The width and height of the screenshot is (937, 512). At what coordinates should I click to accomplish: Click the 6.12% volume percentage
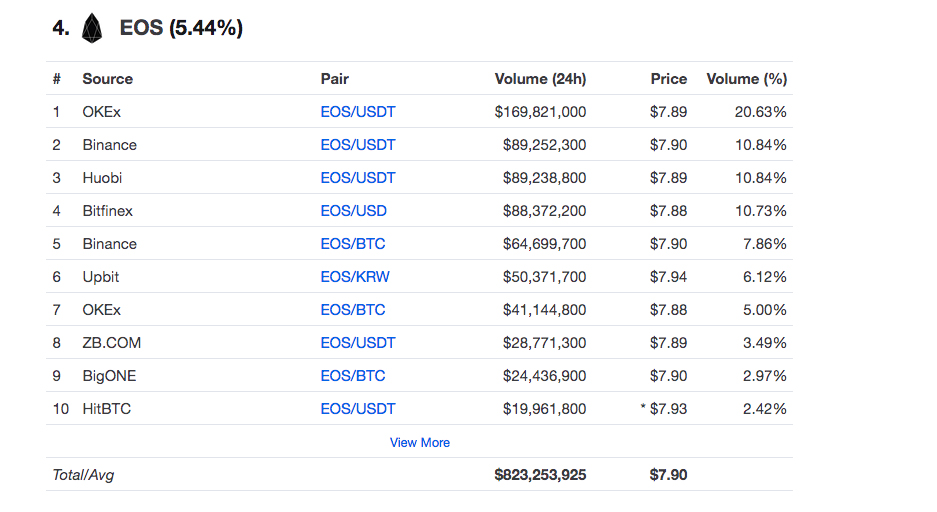click(x=765, y=277)
